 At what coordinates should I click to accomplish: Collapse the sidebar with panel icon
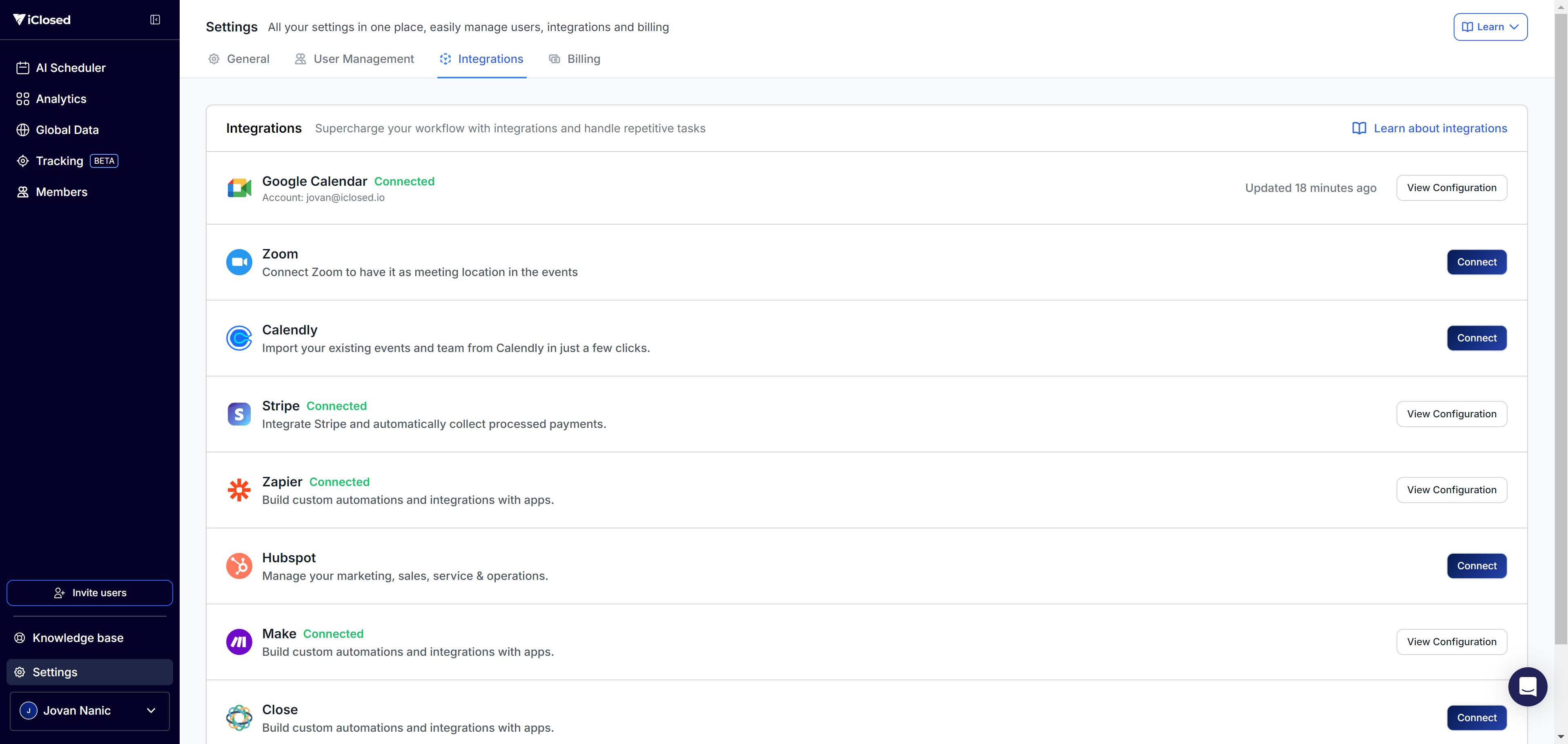click(x=155, y=20)
